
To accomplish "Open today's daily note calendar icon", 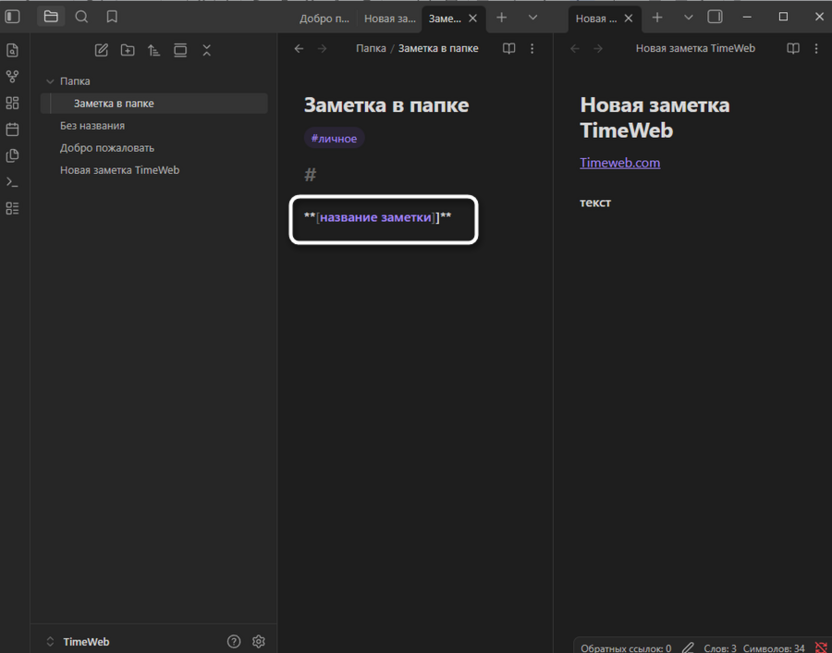I will pyautogui.click(x=12, y=129).
